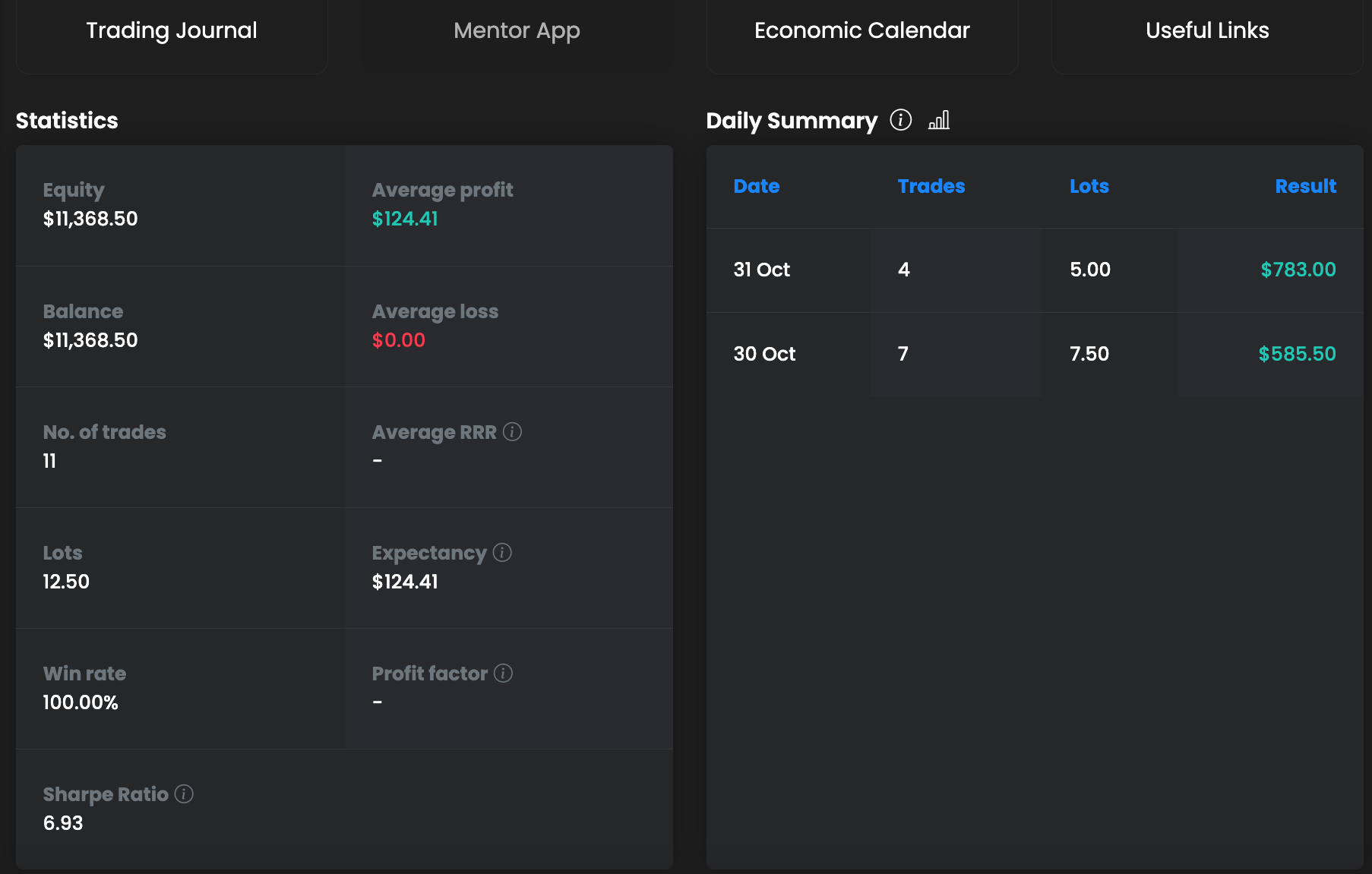
Task: Open the Daily Summary bar chart view
Action: [939, 120]
